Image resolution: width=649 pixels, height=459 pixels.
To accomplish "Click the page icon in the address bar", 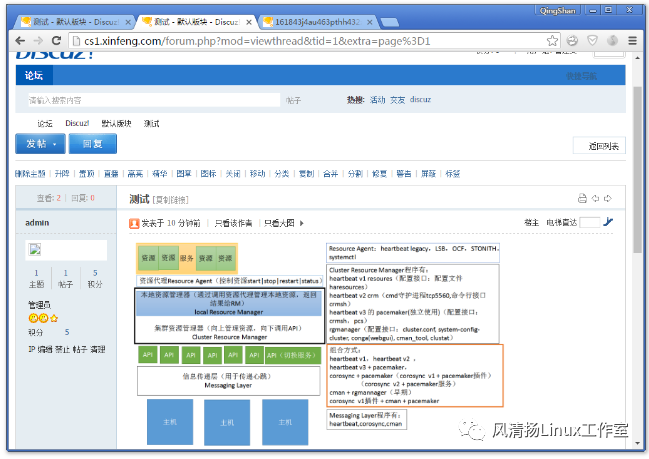I will (76, 41).
